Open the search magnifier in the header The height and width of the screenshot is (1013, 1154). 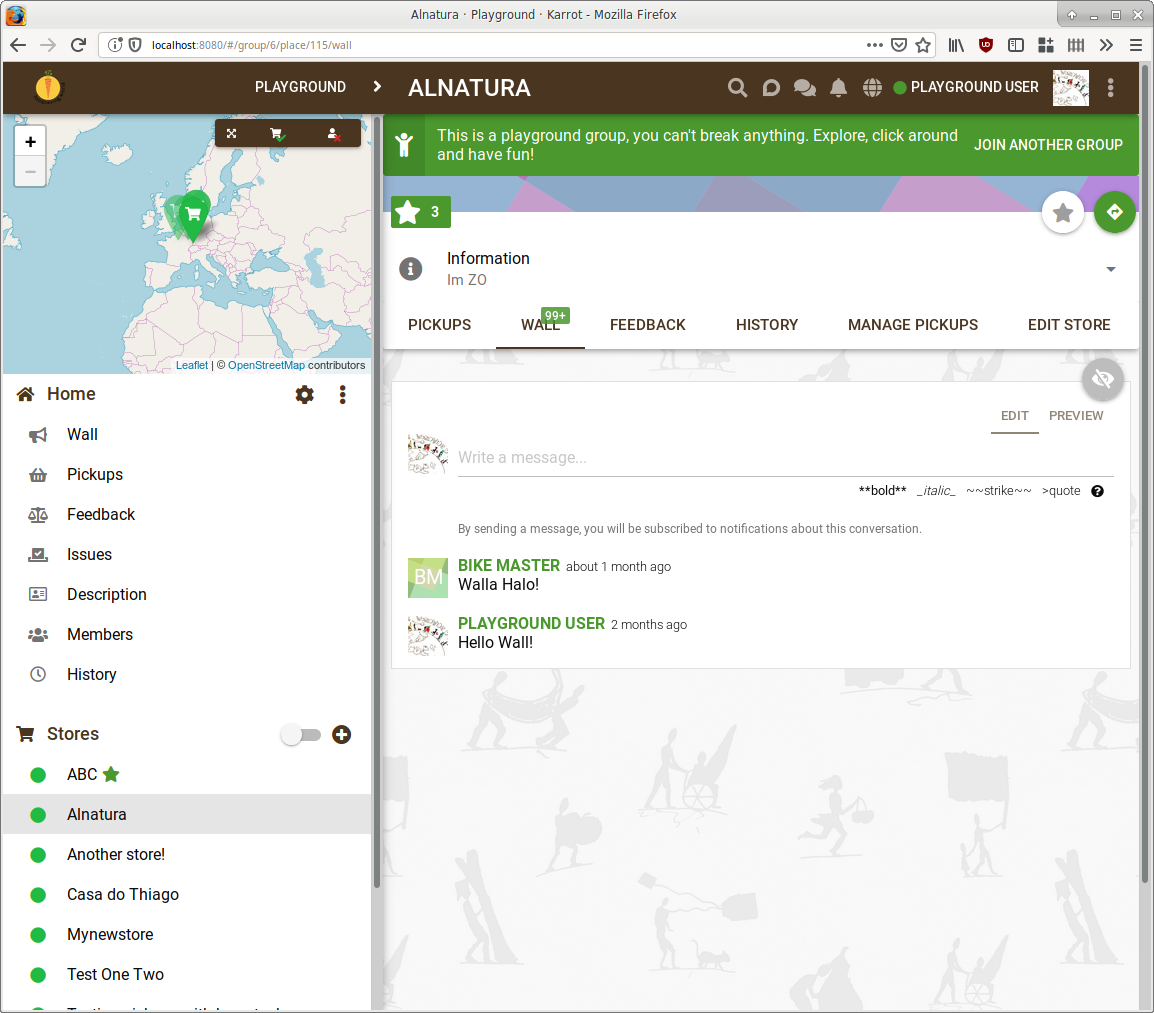[x=737, y=88]
